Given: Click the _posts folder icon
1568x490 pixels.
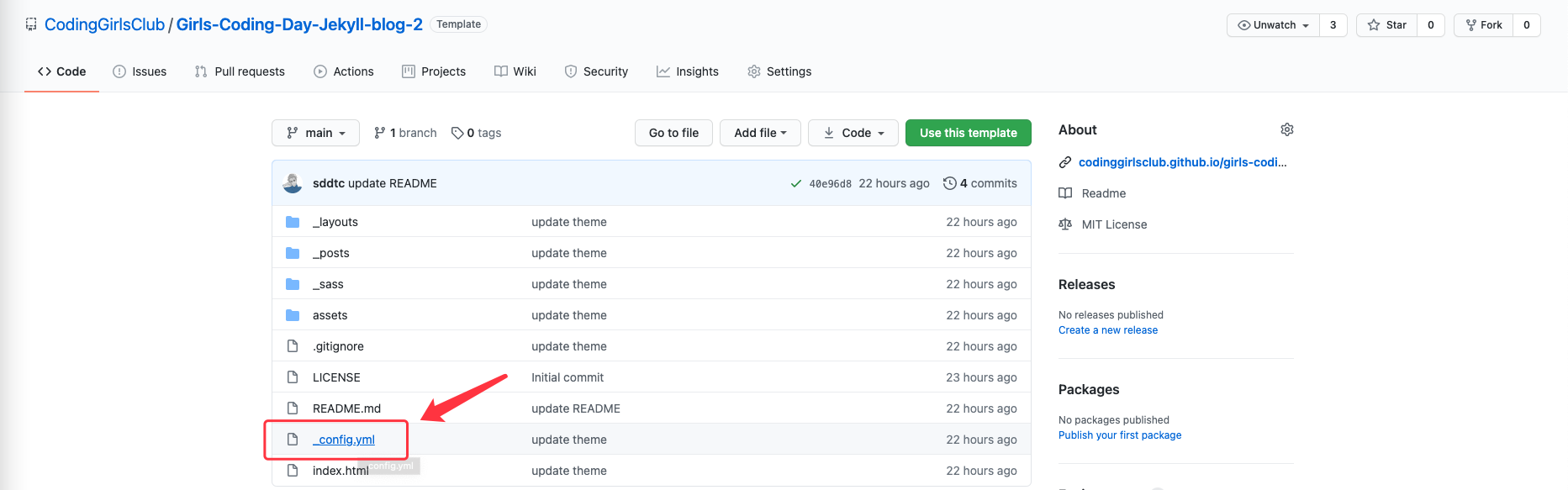Looking at the screenshot, I should [x=293, y=253].
